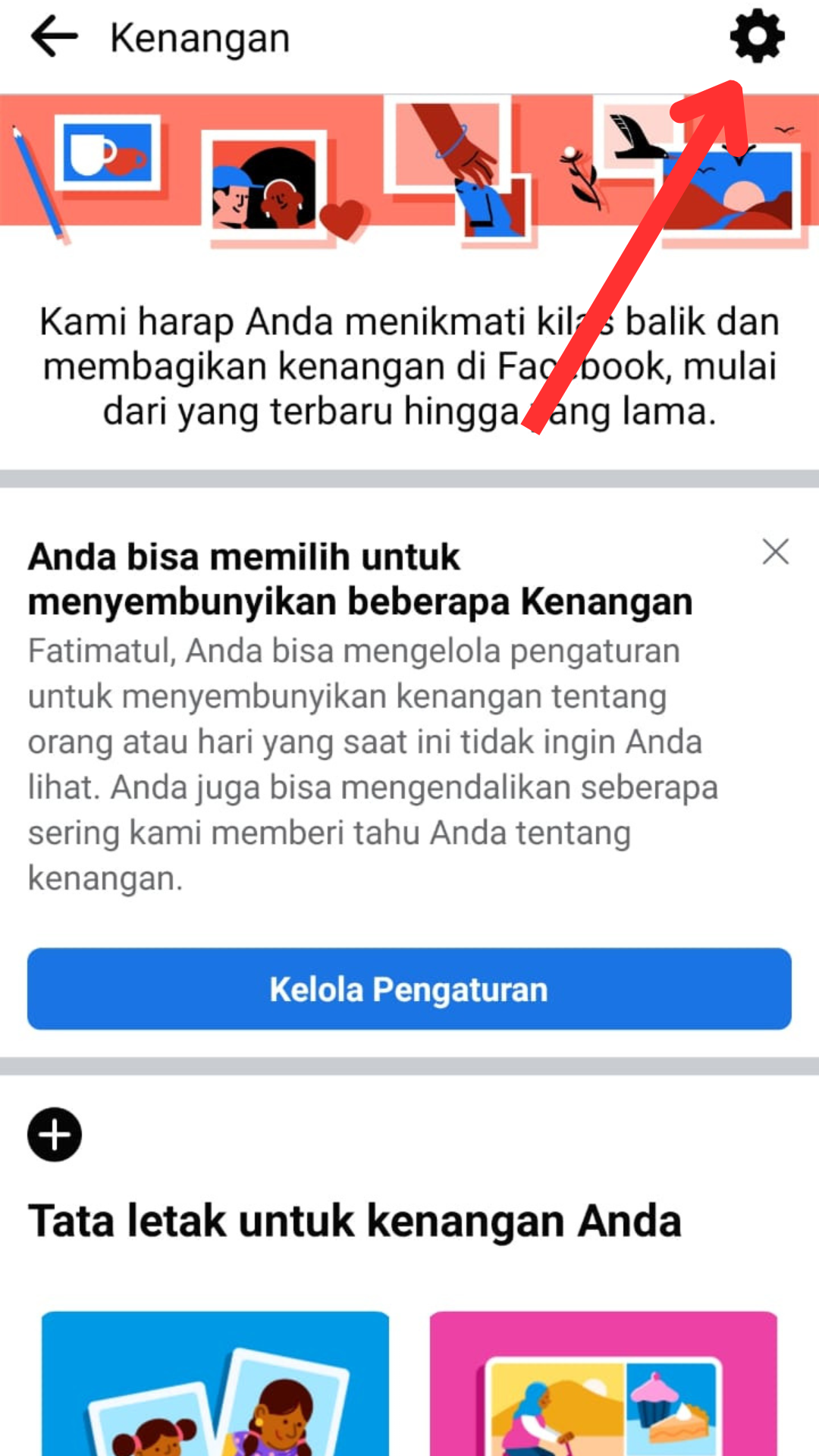Tap the red heart illustration

[x=344, y=218]
